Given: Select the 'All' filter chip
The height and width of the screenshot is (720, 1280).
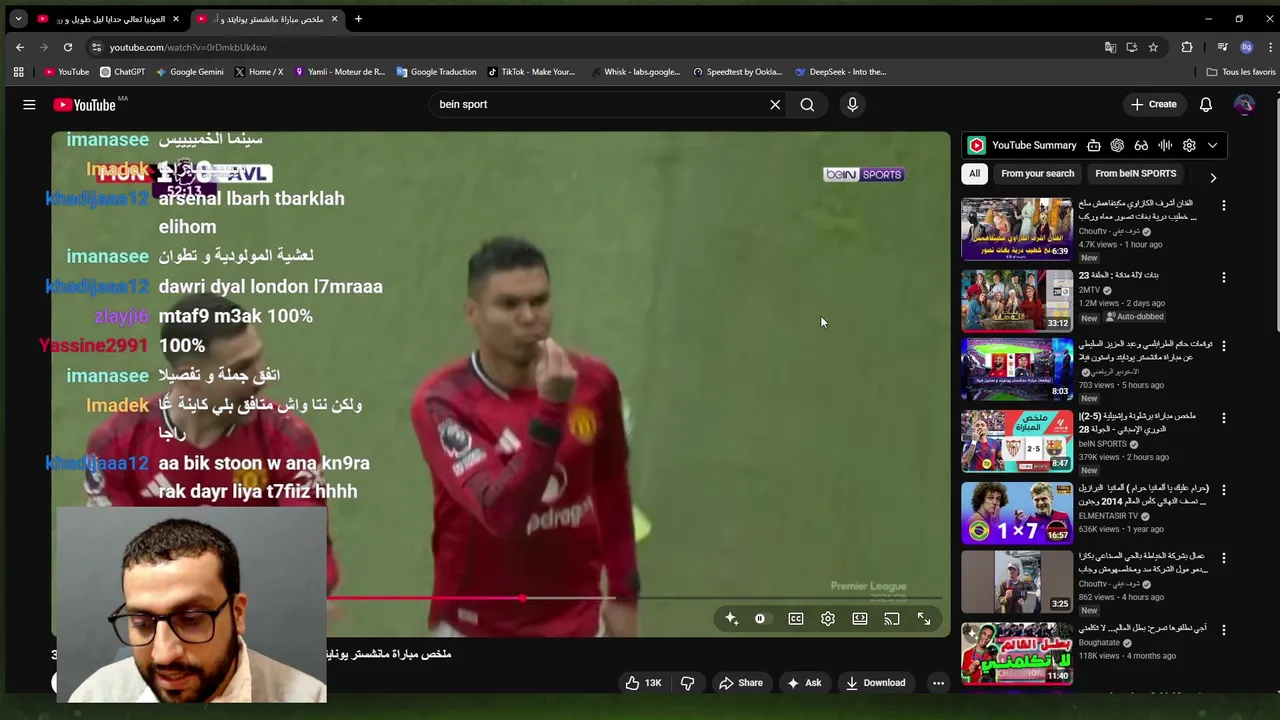Looking at the screenshot, I should point(974,173).
